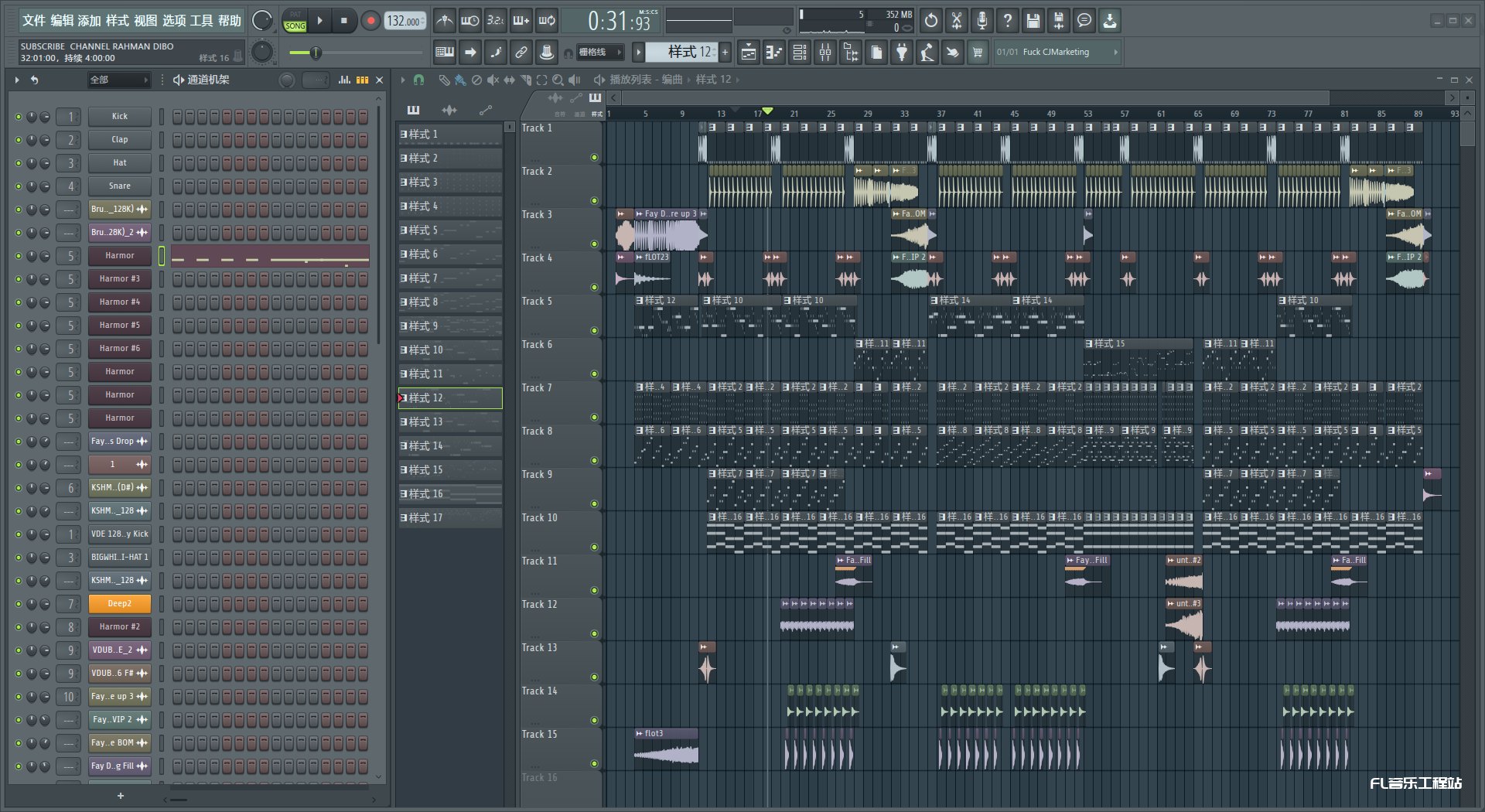Open the 编辑 menu

[62, 21]
